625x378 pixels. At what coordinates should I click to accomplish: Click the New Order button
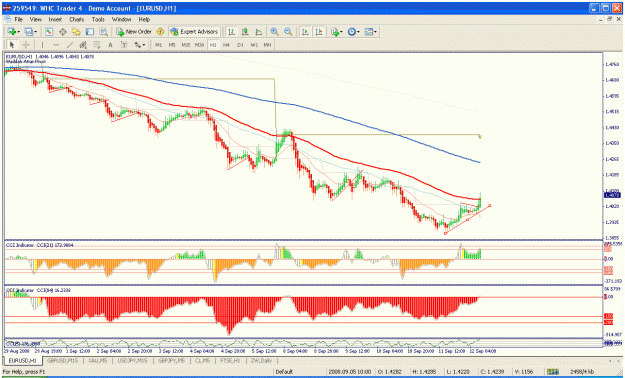pos(134,32)
